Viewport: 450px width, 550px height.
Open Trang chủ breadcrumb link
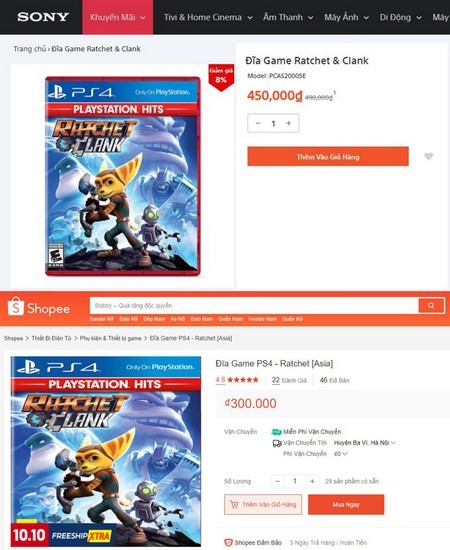(x=29, y=49)
